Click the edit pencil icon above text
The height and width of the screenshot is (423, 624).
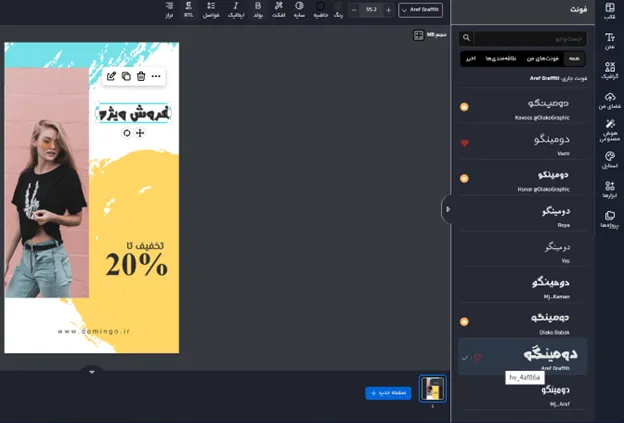point(111,76)
